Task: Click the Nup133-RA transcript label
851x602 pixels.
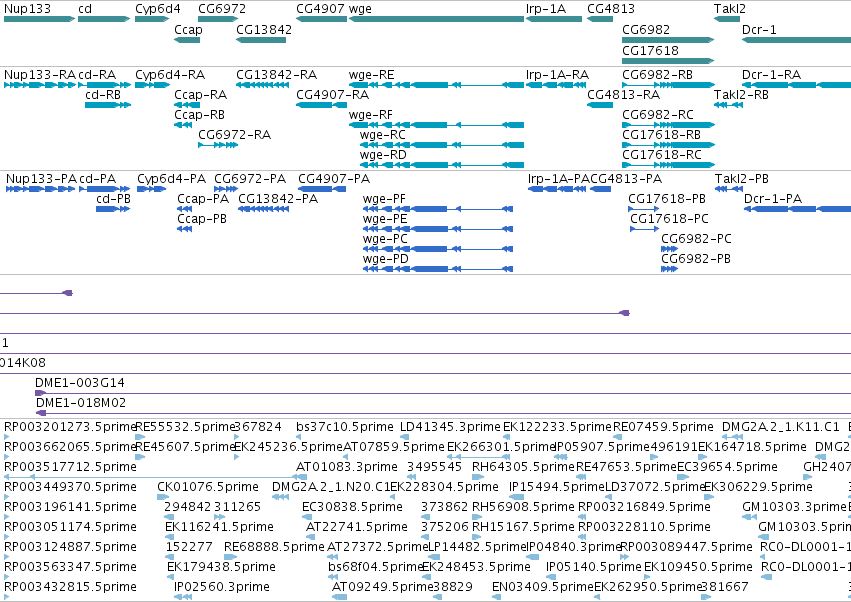Action: point(40,74)
